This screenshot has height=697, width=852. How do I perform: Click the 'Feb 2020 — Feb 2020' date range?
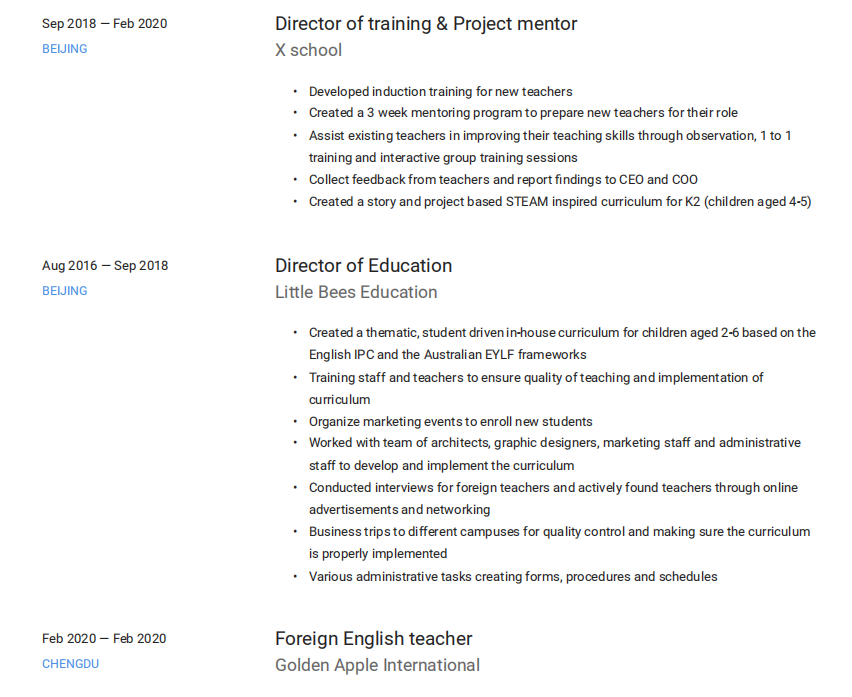(104, 639)
